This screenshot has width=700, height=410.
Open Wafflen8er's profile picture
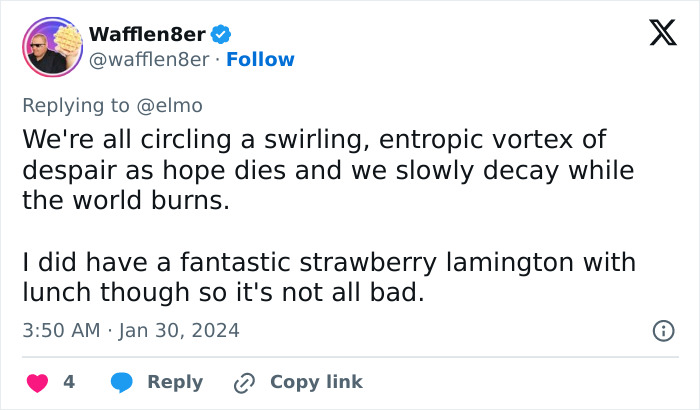tap(51, 46)
